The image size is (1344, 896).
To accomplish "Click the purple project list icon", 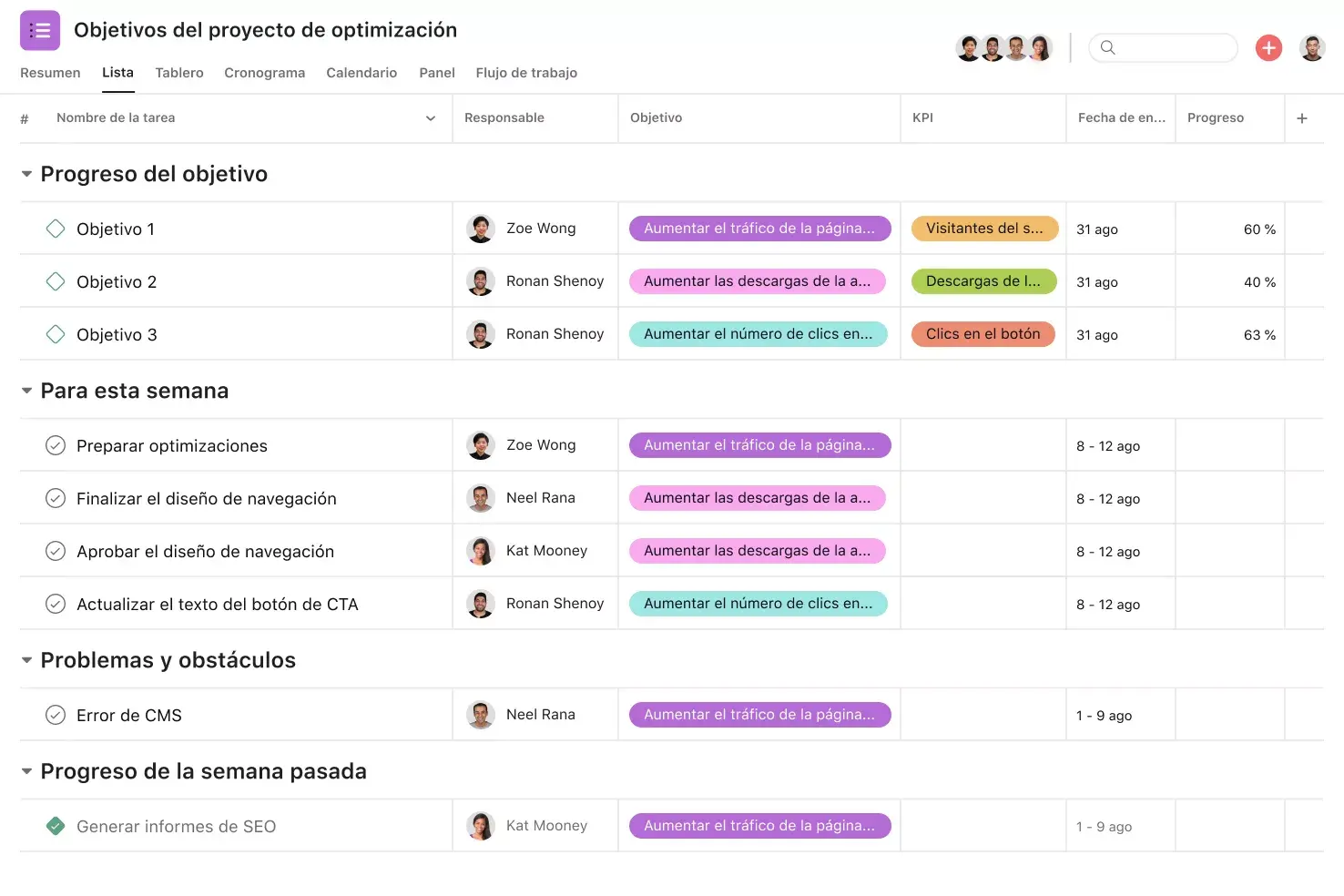I will pos(40,31).
